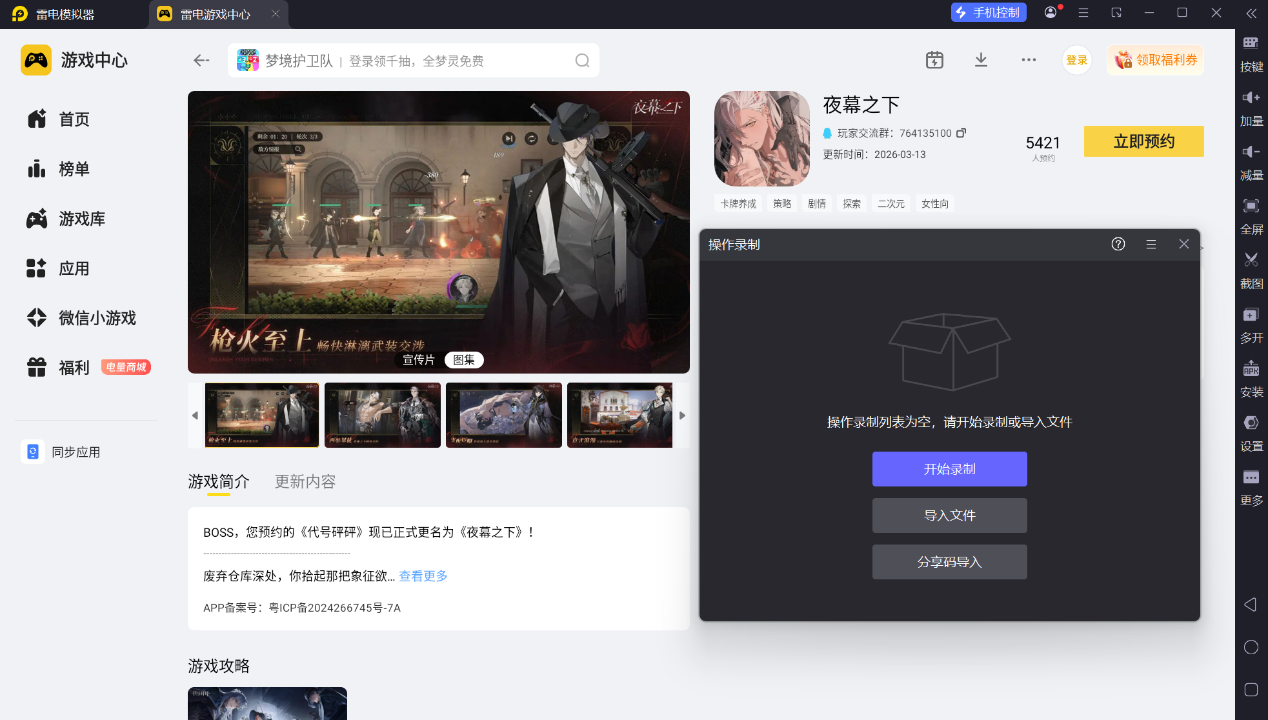Select the 二次元 tag
Viewport: 1268px width, 720px height.
tap(890, 203)
